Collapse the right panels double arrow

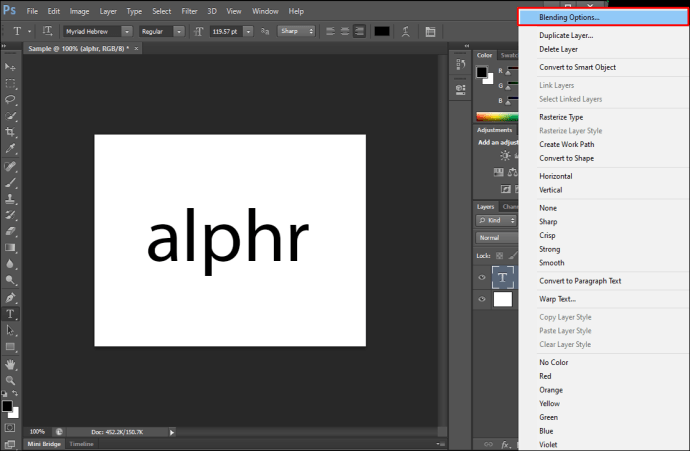(467, 46)
